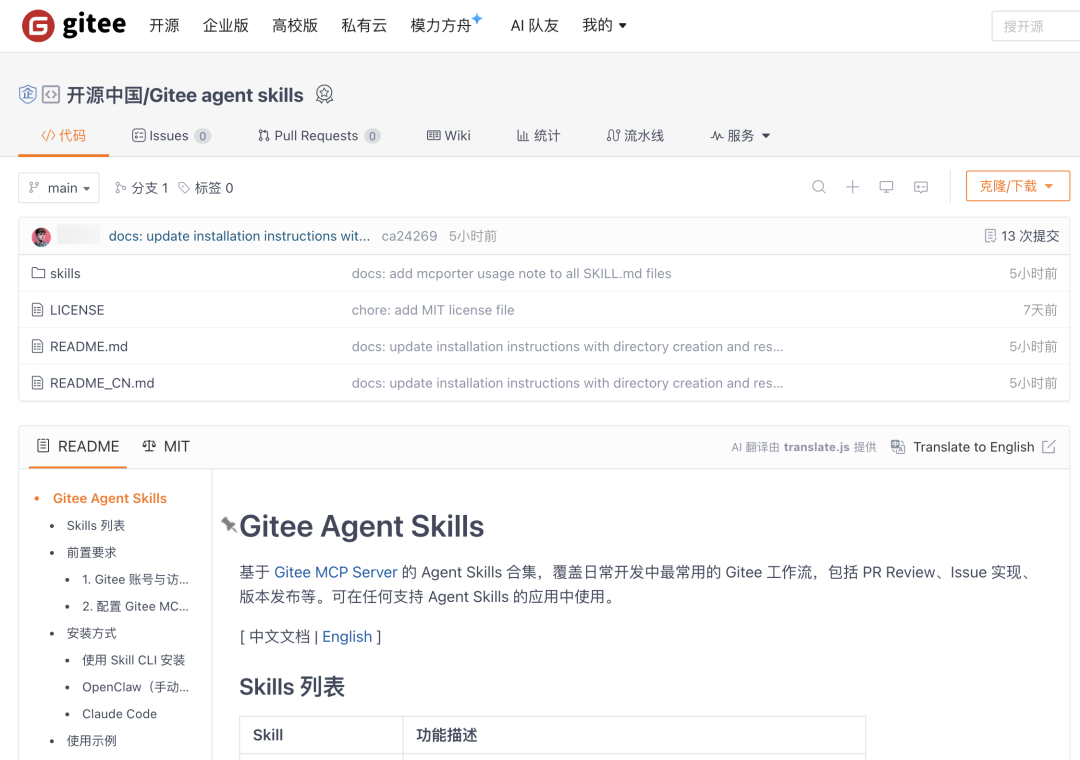Select the MIT license tab

tap(165, 446)
